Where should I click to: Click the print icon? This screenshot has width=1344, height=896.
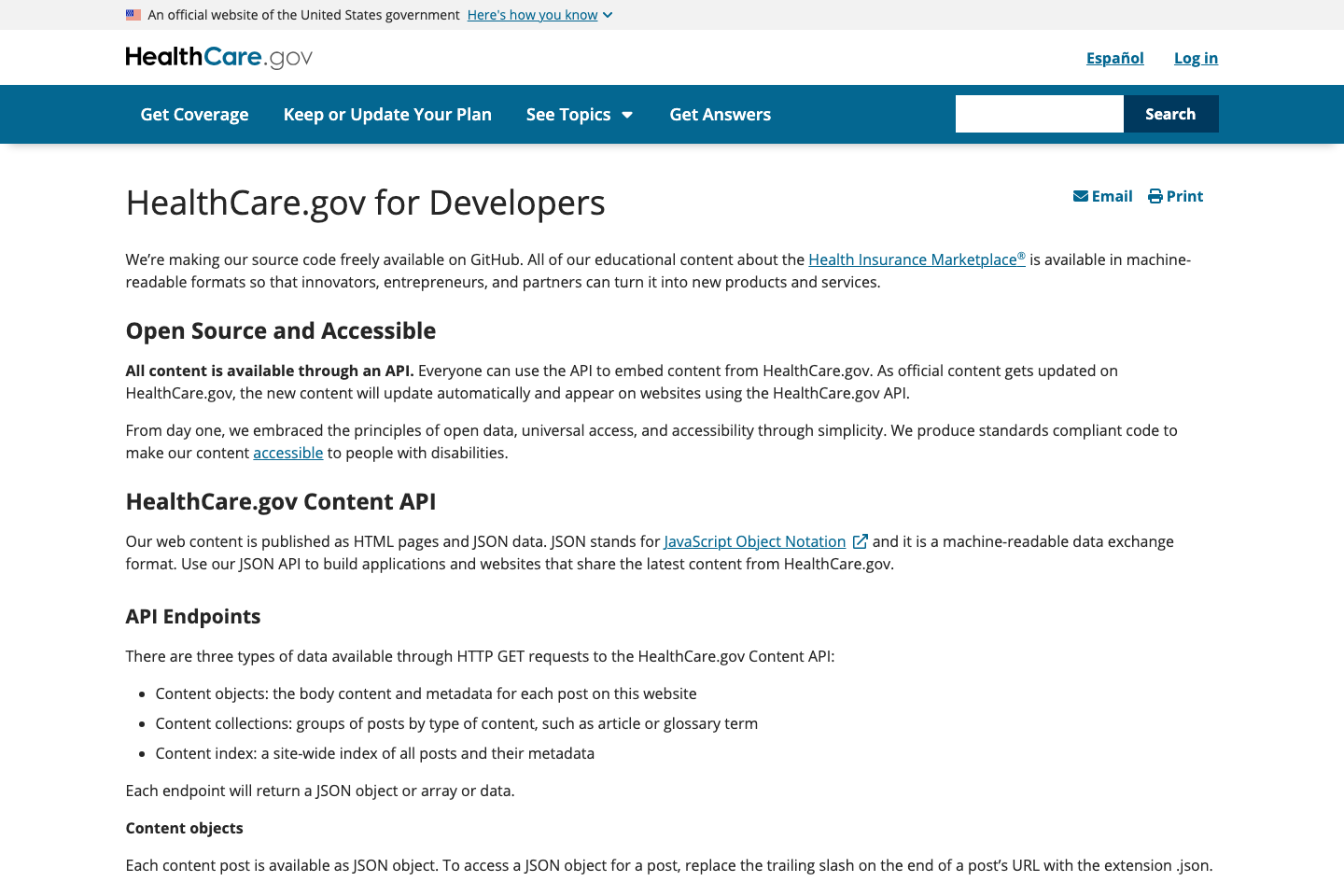1154,196
